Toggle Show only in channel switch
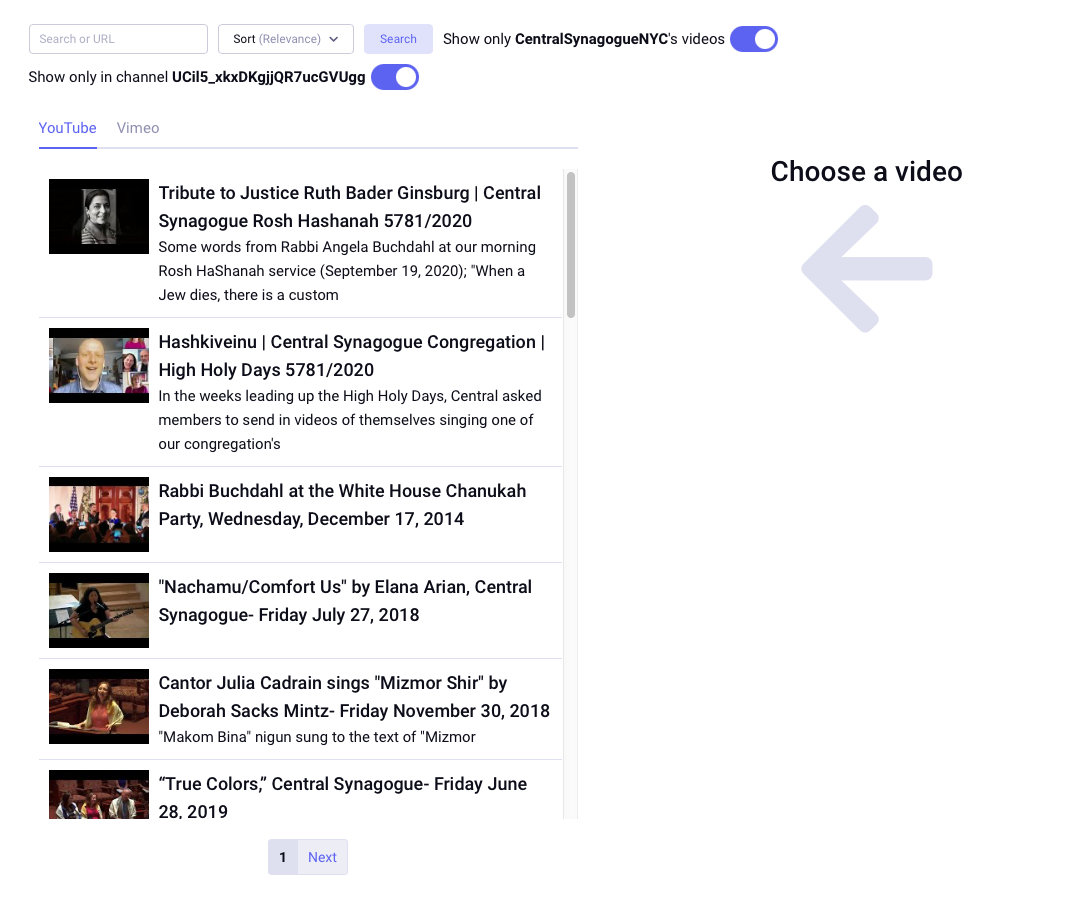This screenshot has width=1092, height=907. (x=395, y=77)
